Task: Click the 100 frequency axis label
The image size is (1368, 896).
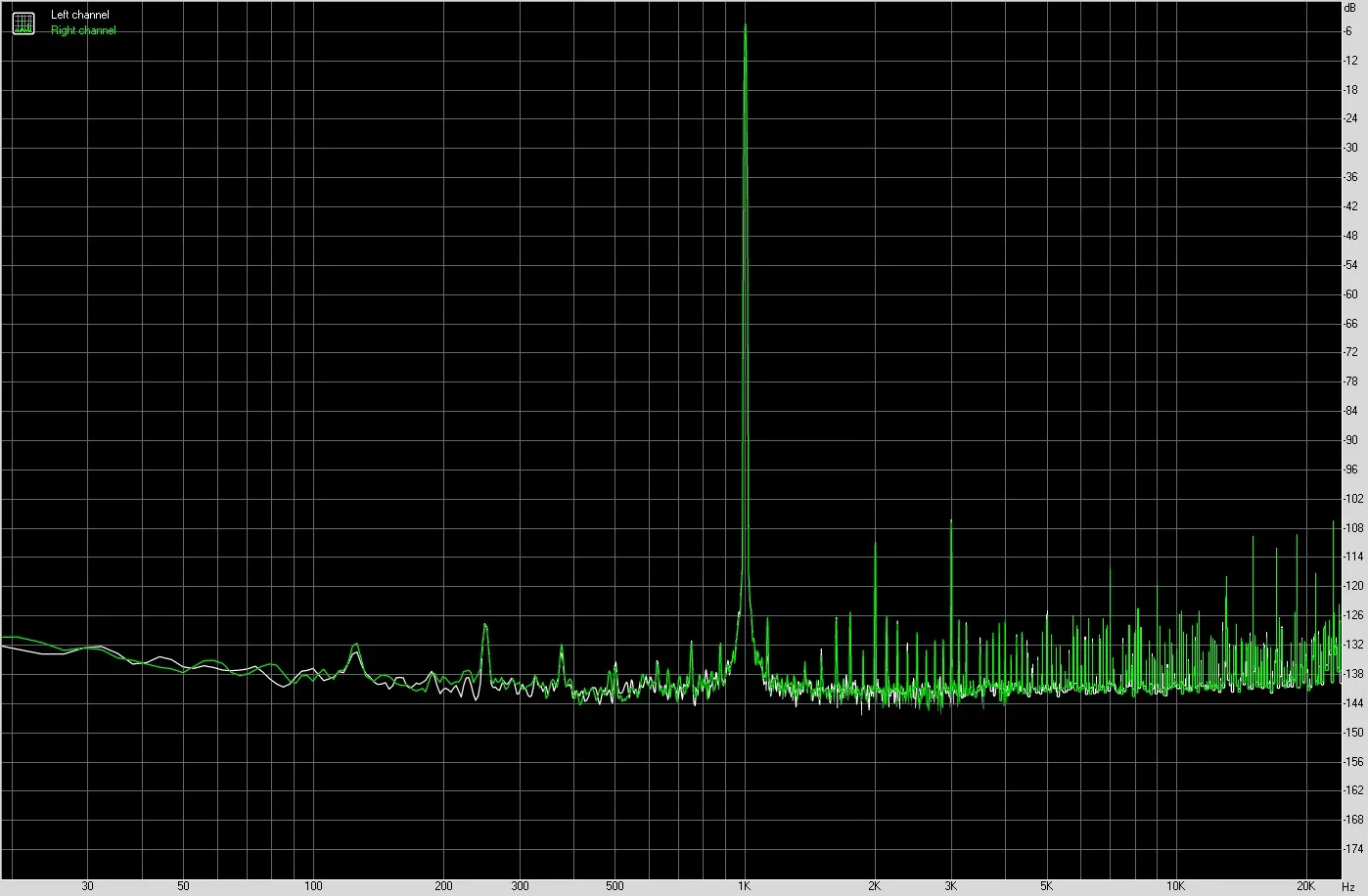Action: click(313, 886)
